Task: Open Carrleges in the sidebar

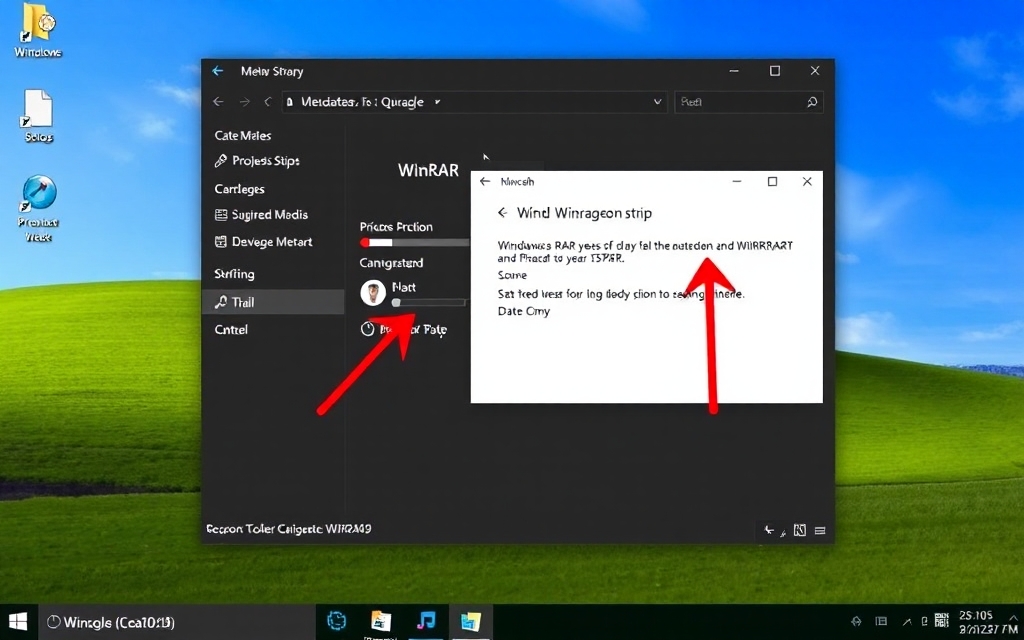Action: coord(240,189)
